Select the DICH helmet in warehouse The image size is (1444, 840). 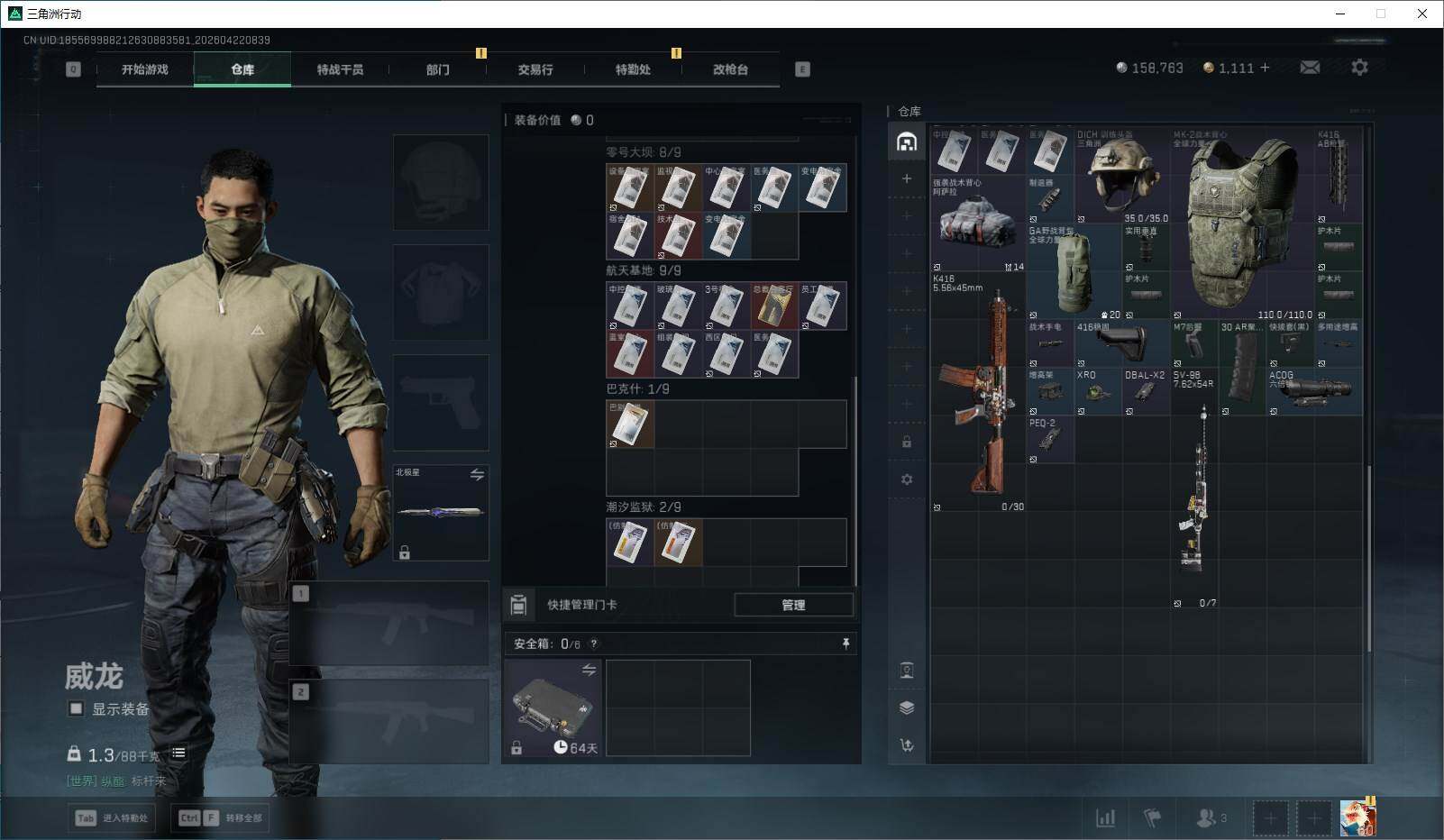[1122, 176]
